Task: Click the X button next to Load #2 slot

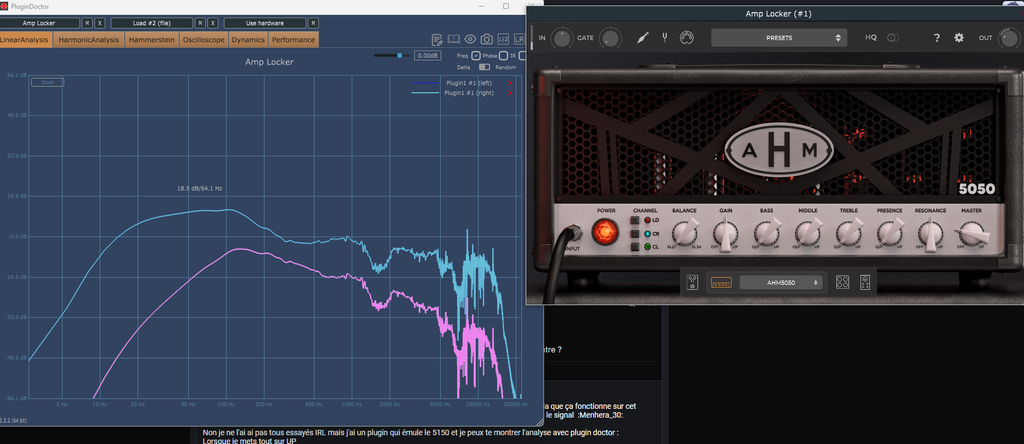Action: (x=212, y=23)
